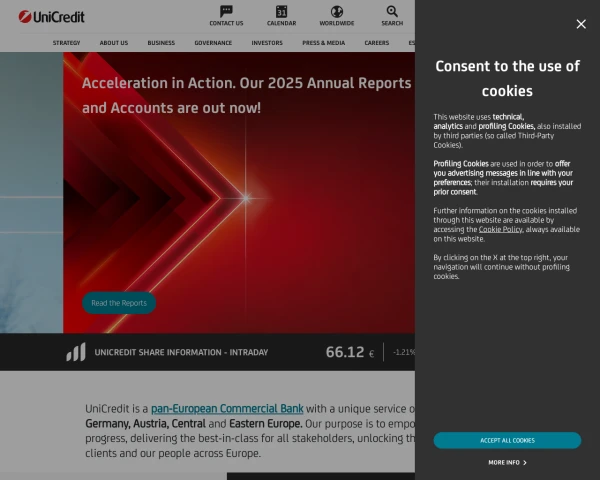Screen dimensions: 600x480
Task: Open the Investors menu
Action: pyautogui.click(x=267, y=42)
